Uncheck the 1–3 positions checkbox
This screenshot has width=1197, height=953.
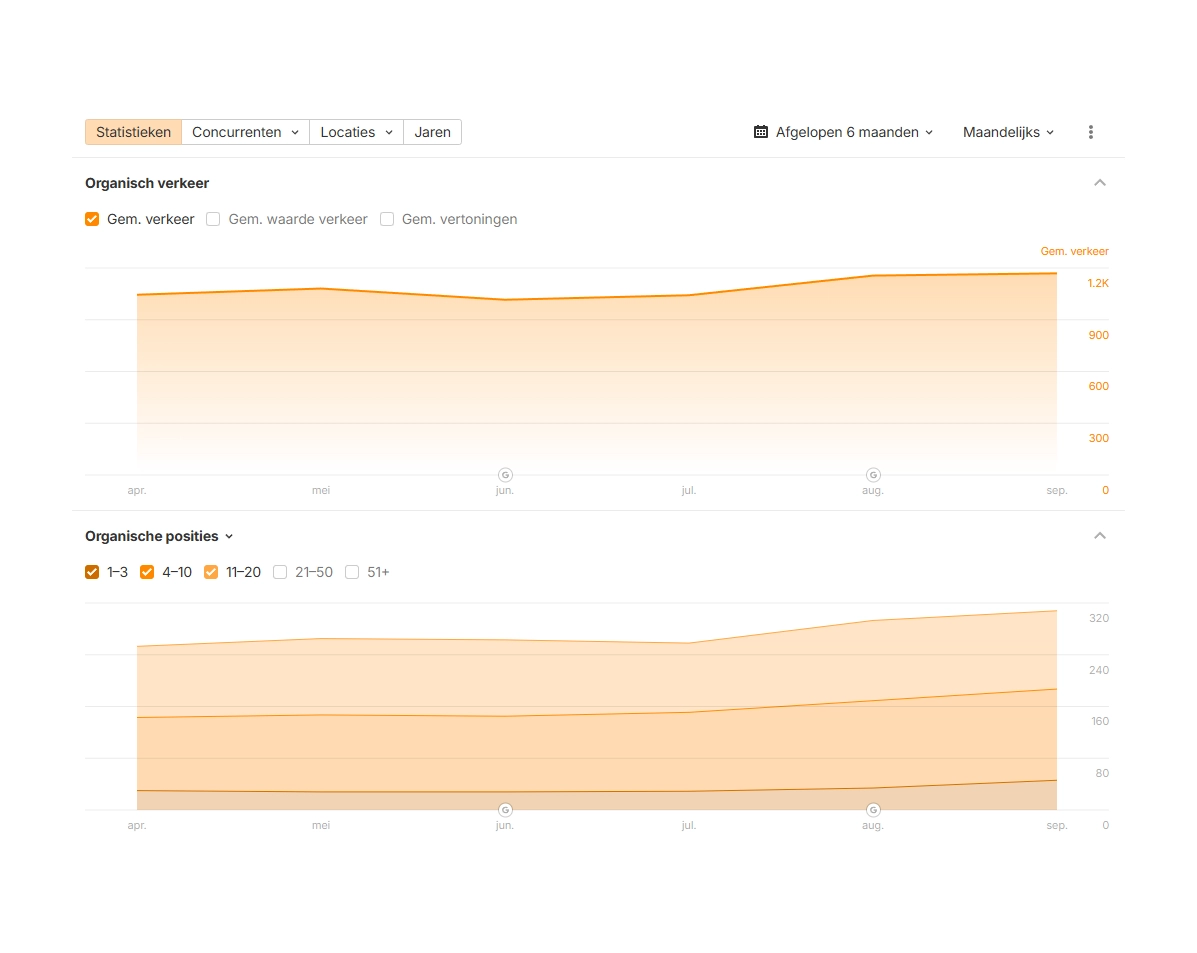coord(92,572)
